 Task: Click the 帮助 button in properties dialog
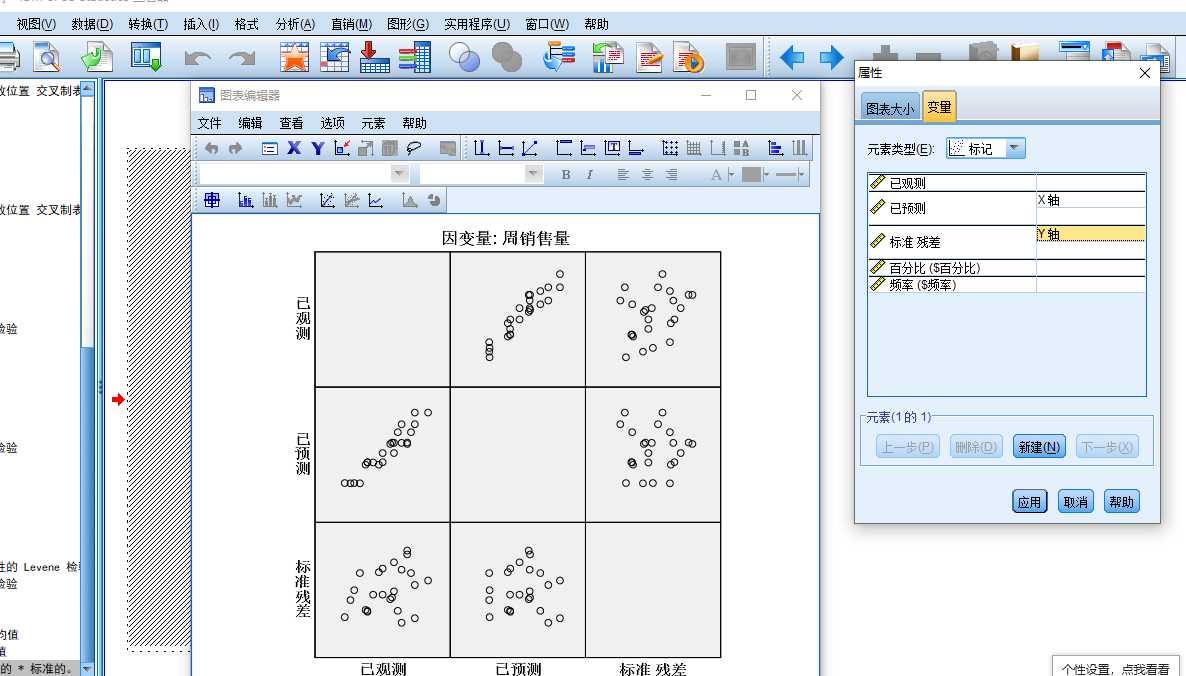point(1121,501)
